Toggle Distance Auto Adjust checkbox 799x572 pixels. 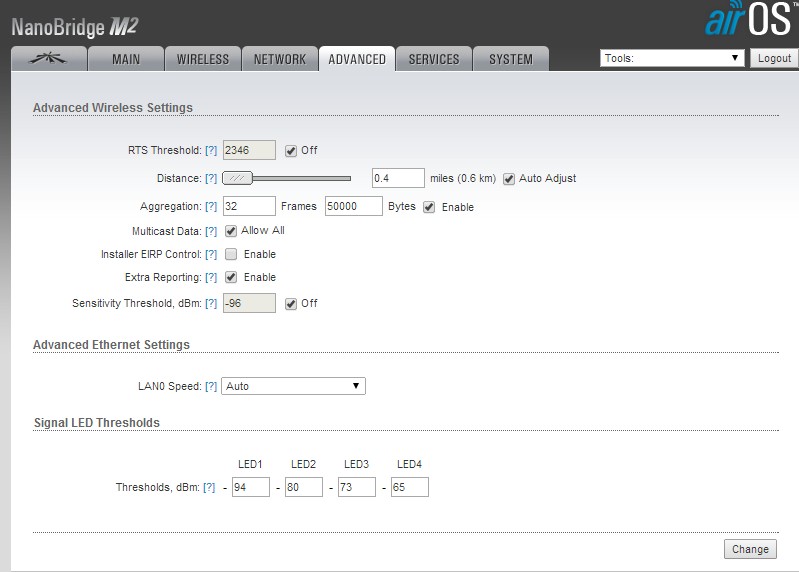click(x=509, y=179)
